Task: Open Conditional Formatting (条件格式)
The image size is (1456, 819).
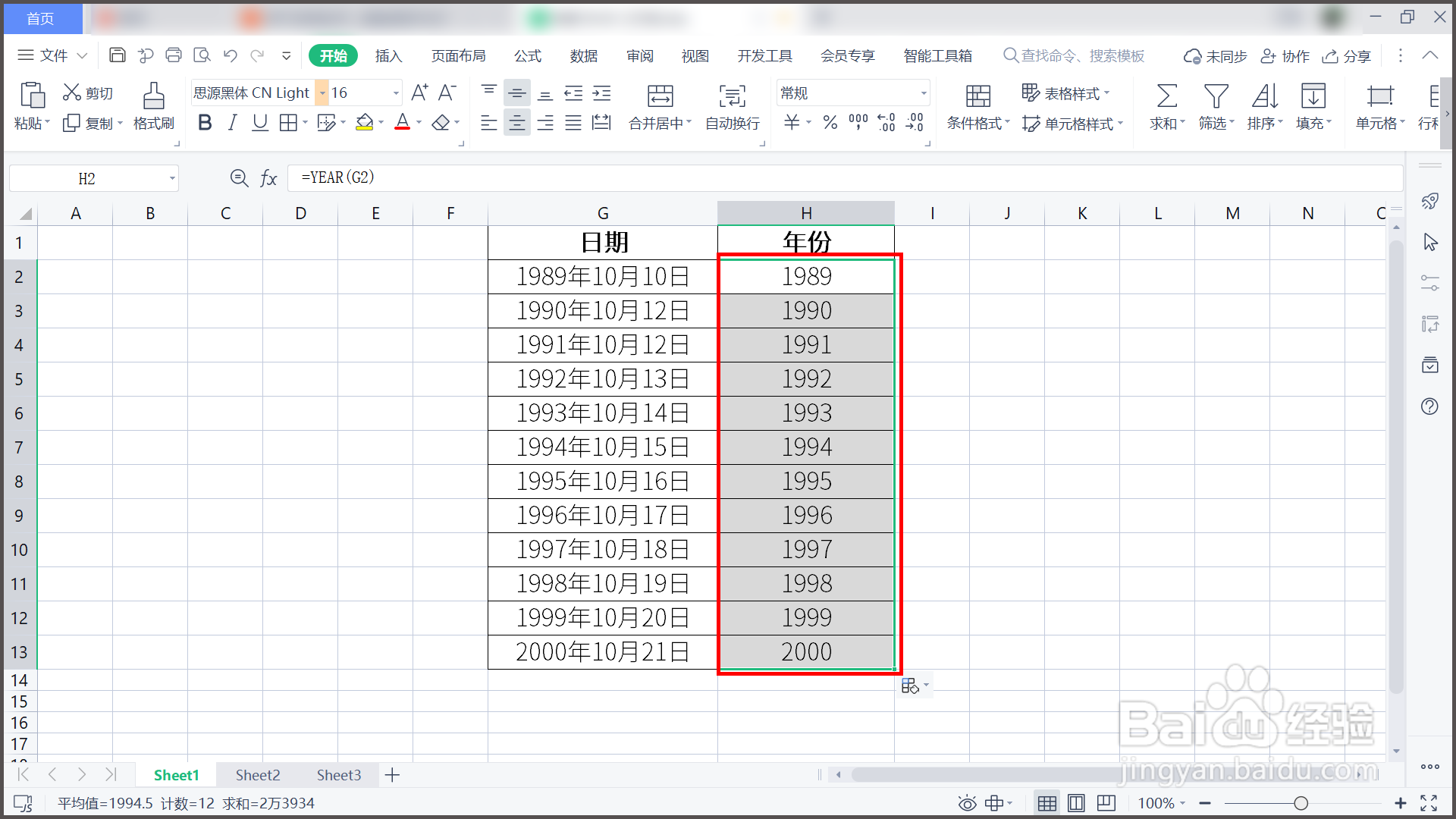Action: point(978,107)
